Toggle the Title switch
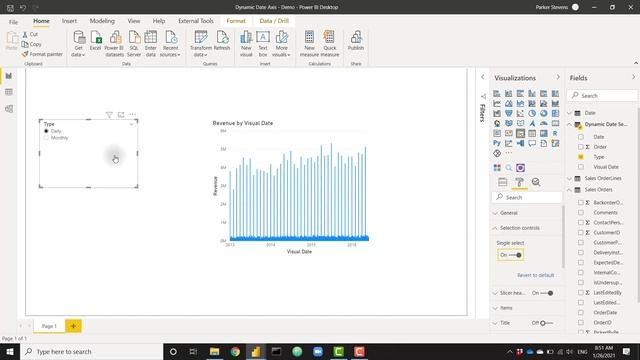 pyautogui.click(x=547, y=323)
